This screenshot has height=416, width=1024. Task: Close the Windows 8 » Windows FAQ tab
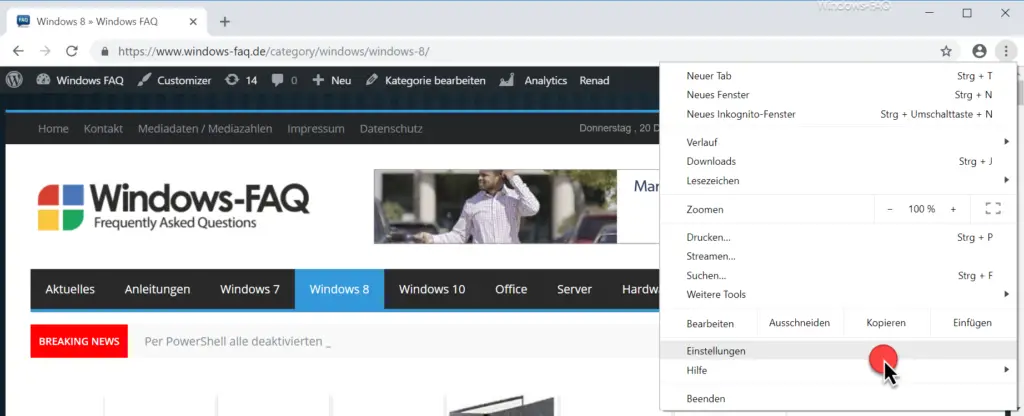193,22
